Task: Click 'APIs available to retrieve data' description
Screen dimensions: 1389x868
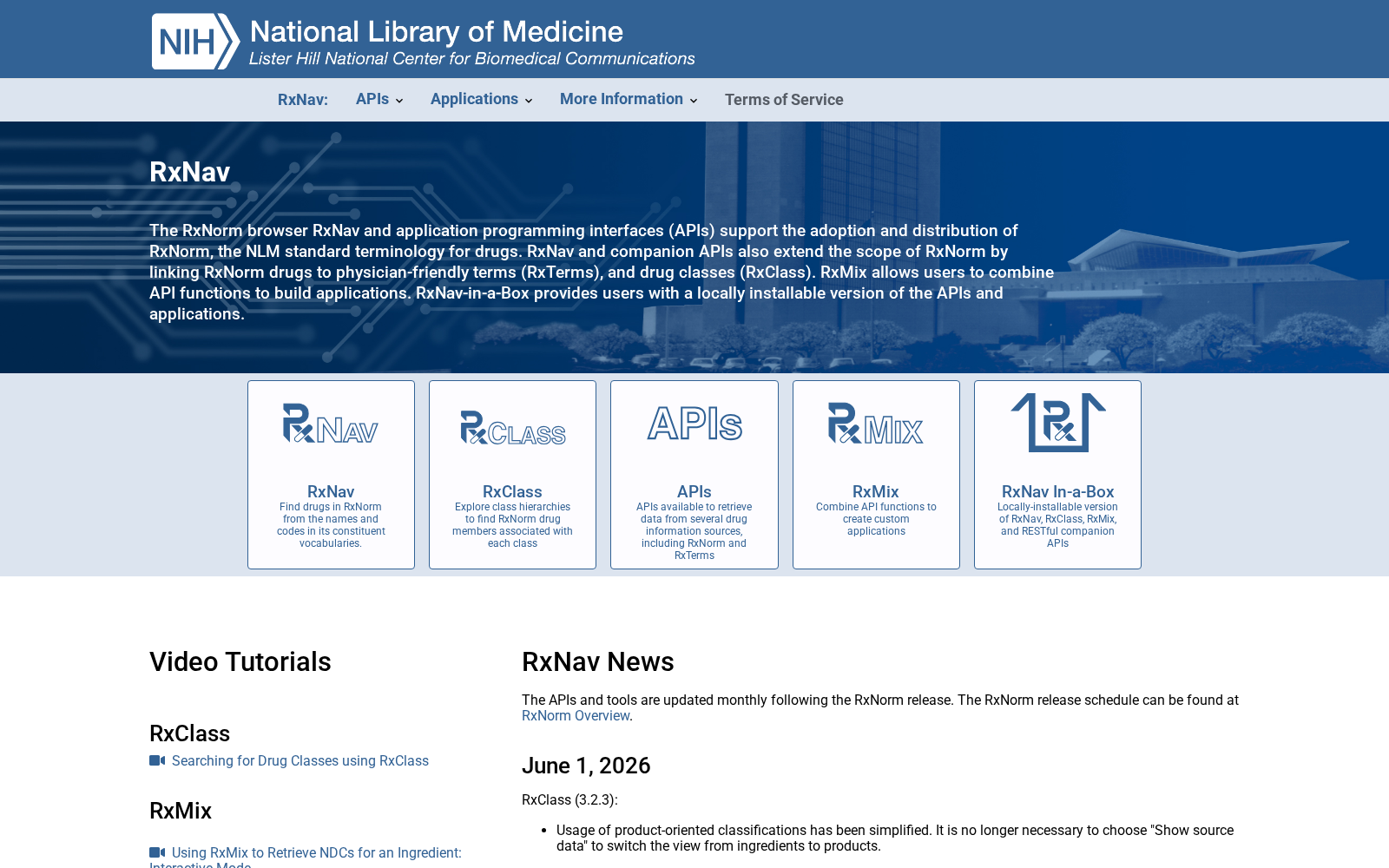Action: (x=694, y=531)
